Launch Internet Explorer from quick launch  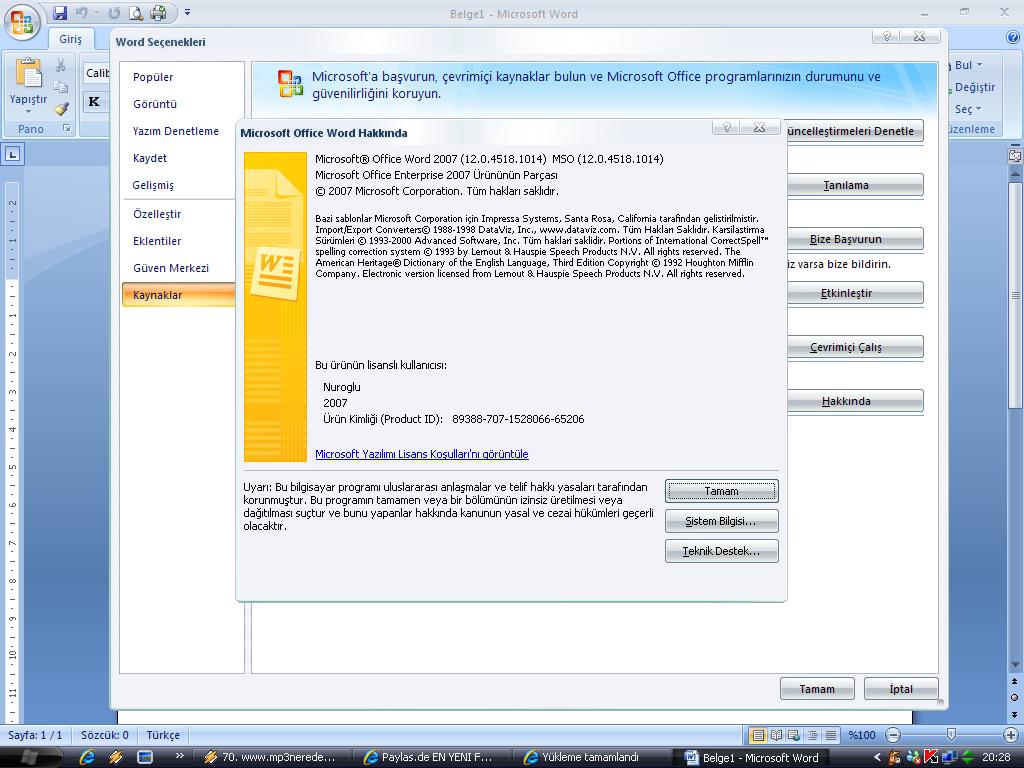(x=87, y=757)
